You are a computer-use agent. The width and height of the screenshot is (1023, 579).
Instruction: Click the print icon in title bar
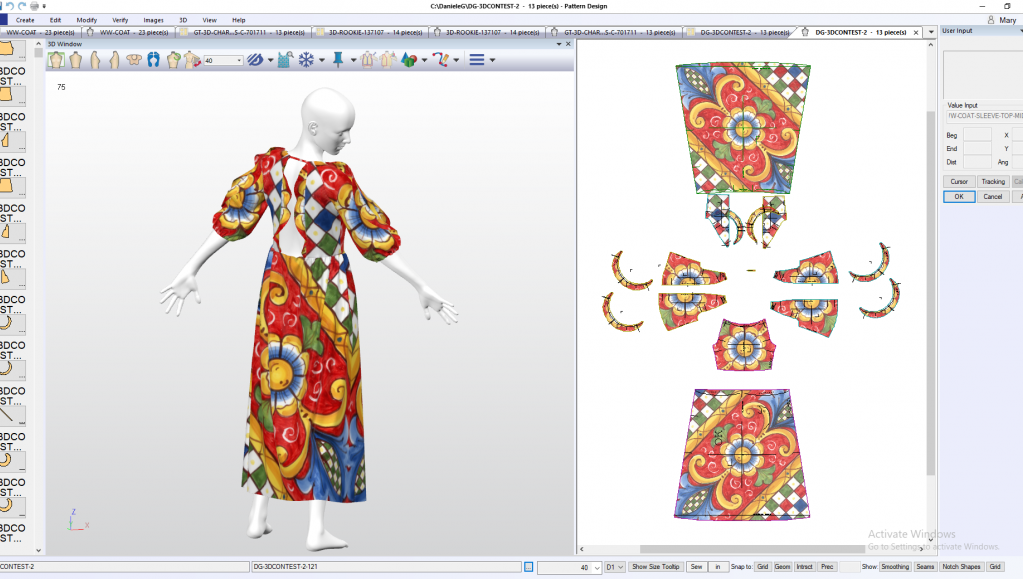(x=36, y=6)
